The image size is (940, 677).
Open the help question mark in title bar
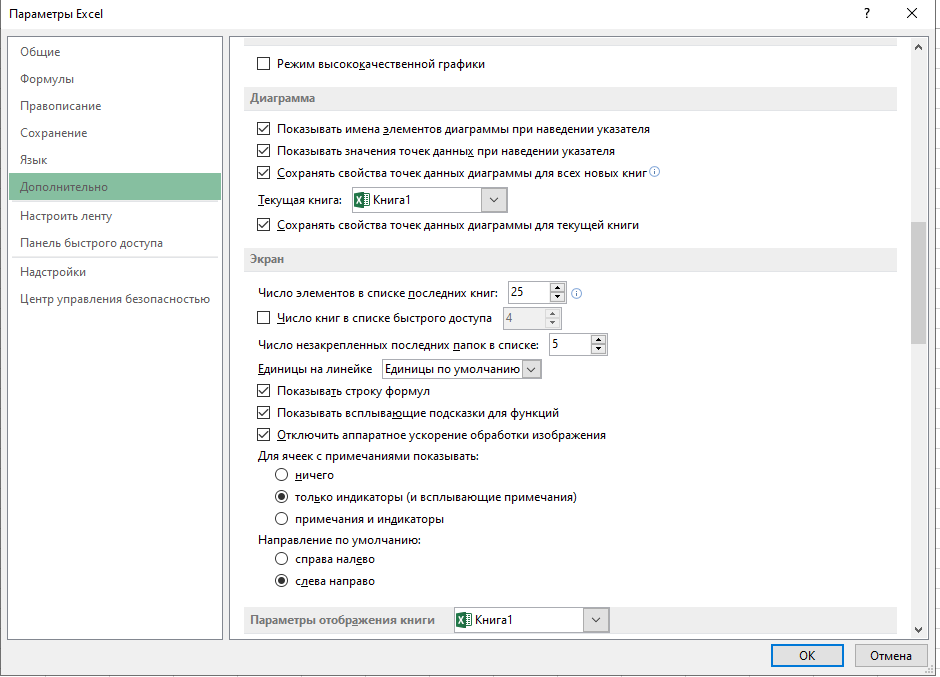point(867,13)
